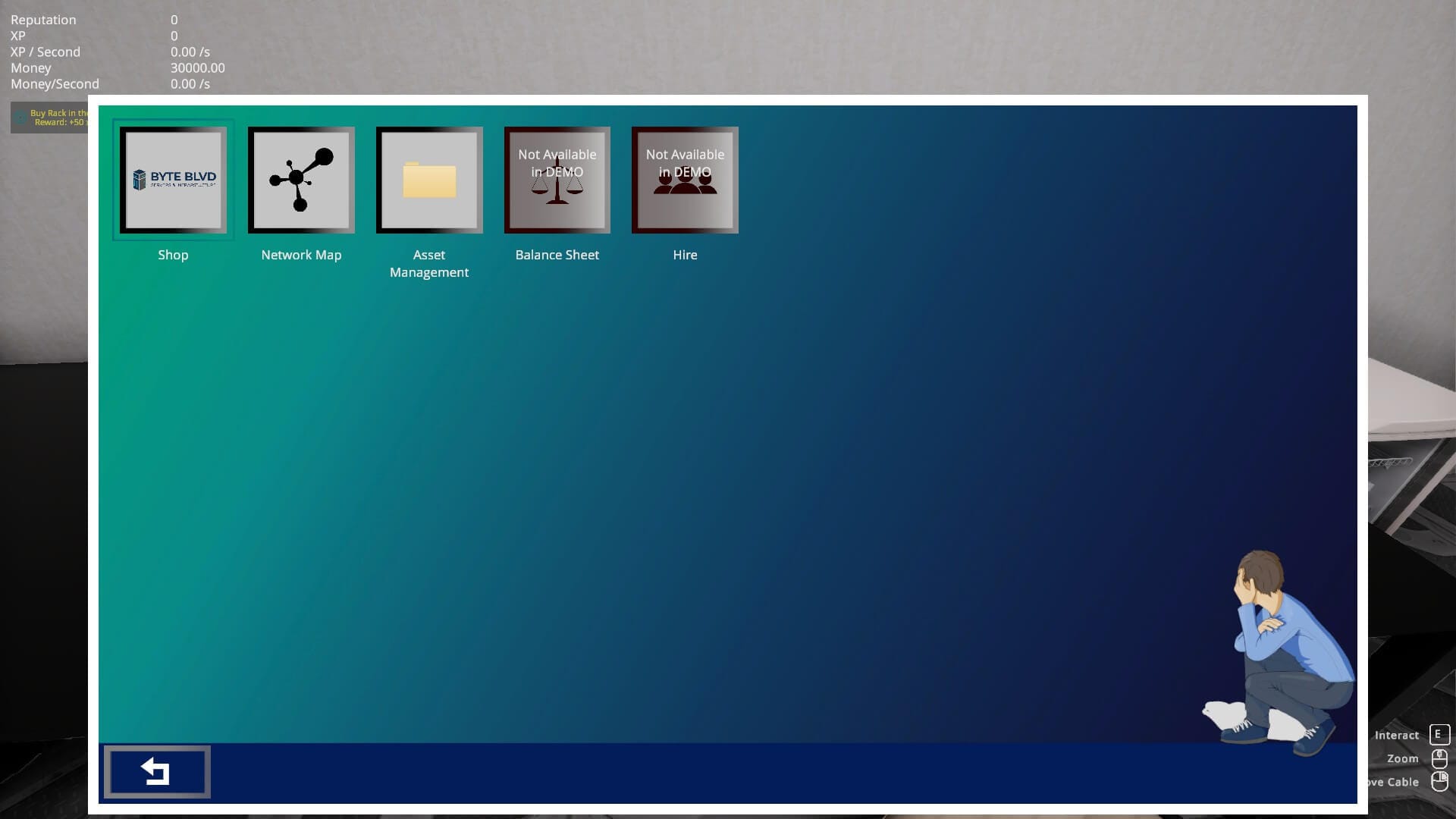Click the 'Shop' label text
Image resolution: width=1456 pixels, height=819 pixels.
click(173, 255)
